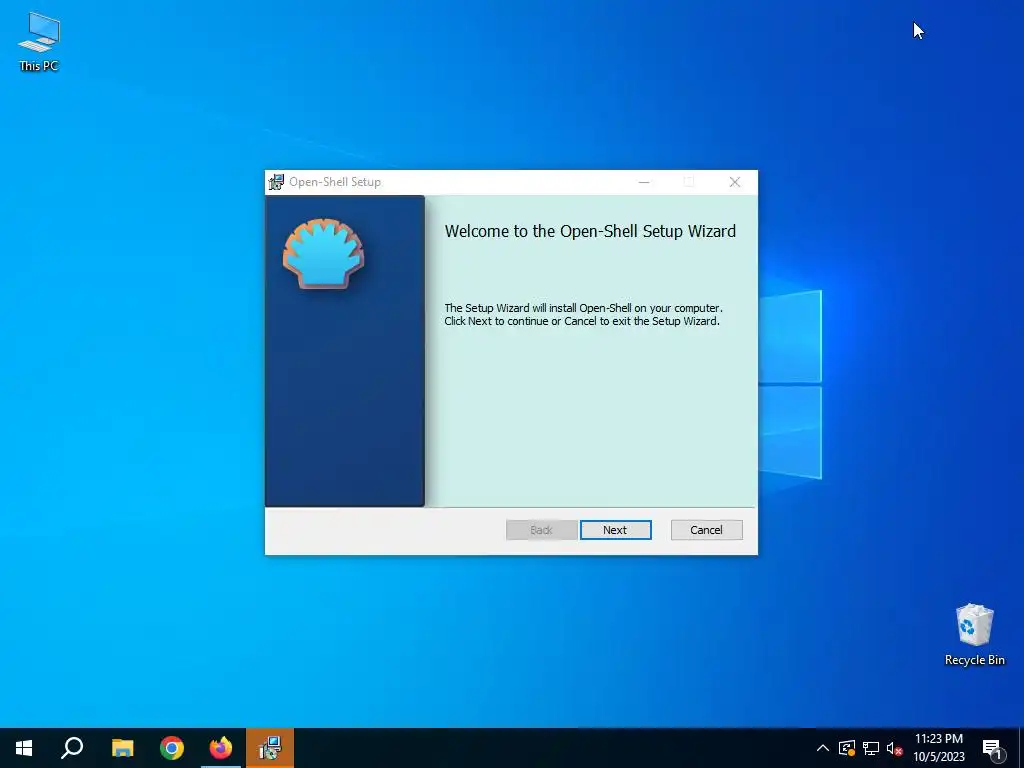Viewport: 1024px width, 768px height.
Task: Select the This PC desktop icon
Action: [39, 41]
